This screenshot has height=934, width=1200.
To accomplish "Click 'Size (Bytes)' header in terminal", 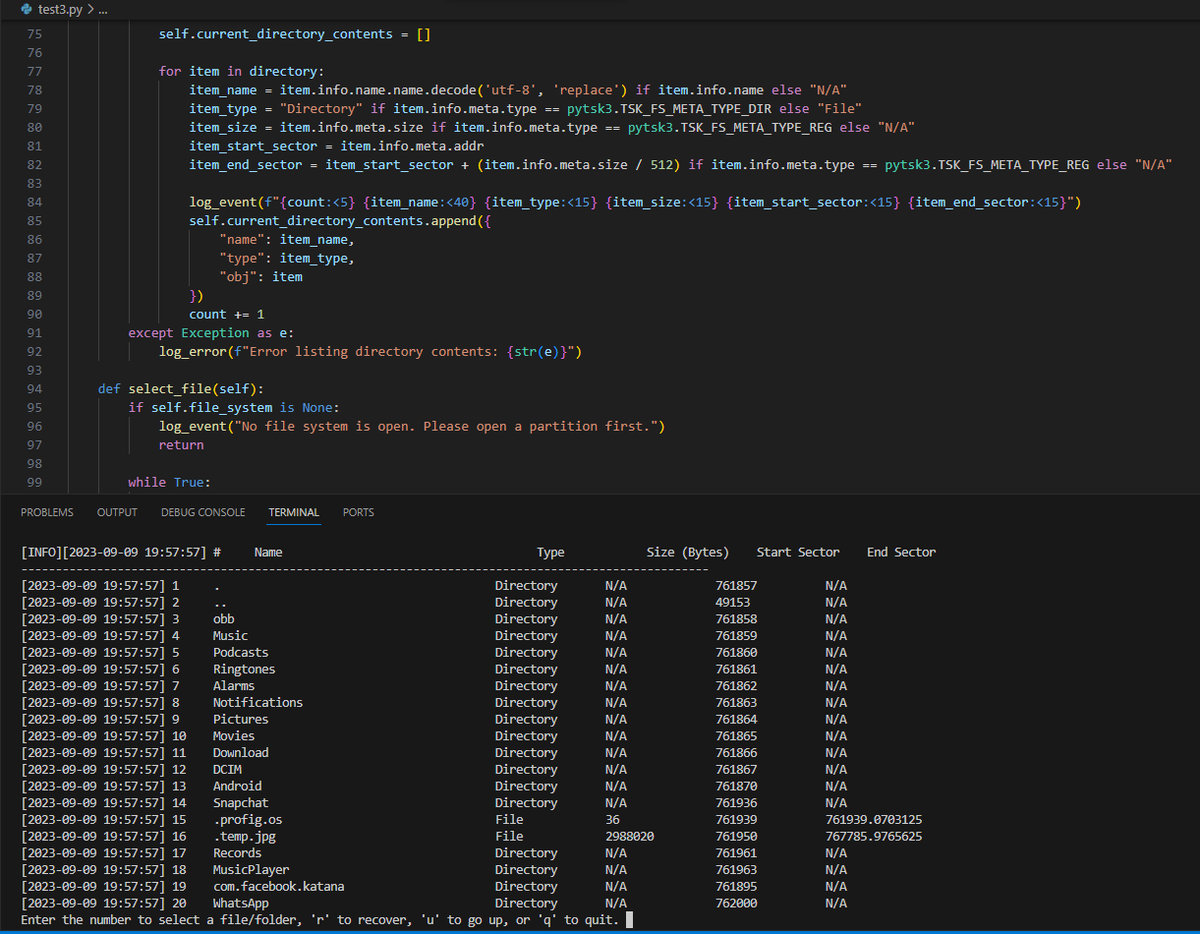I will point(688,552).
